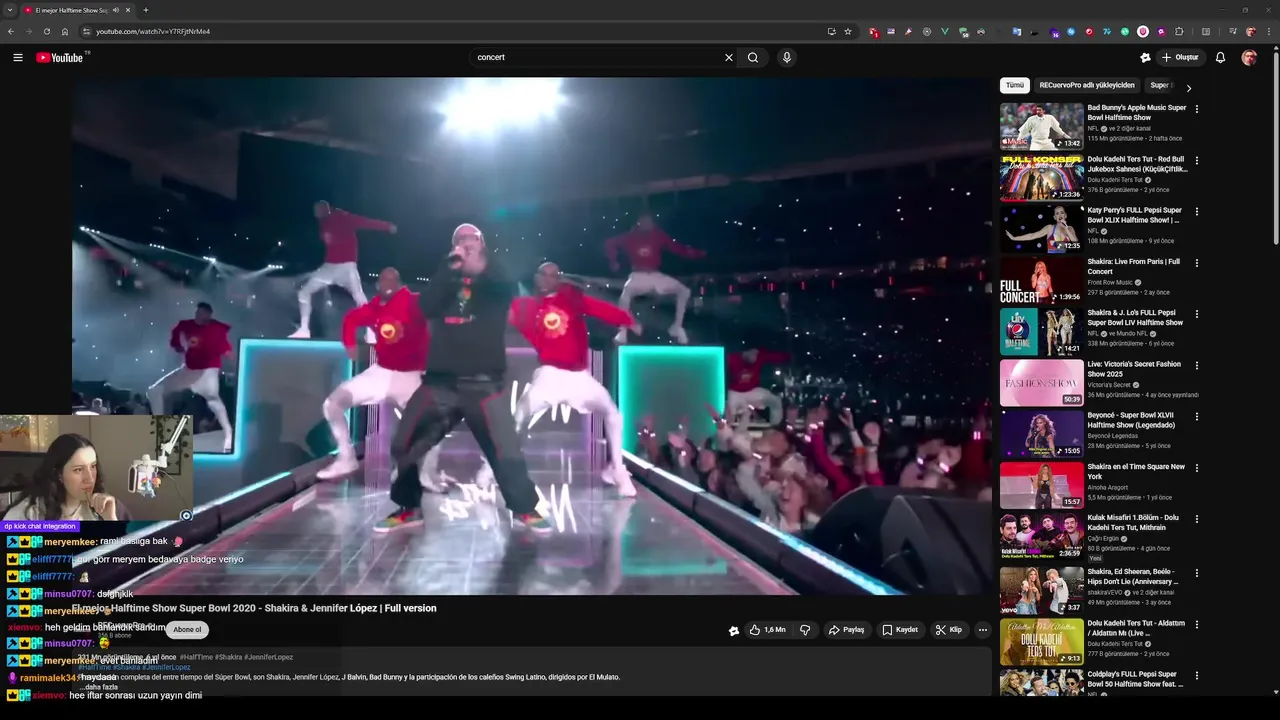Open the browser profile avatar
This screenshot has width=1280, height=720.
pyautogui.click(x=1250, y=31)
